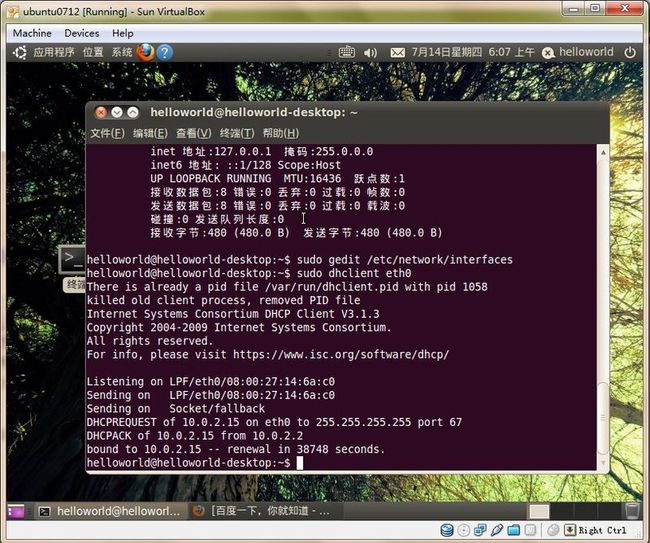Open the 文件(F) menu in terminal
The width and height of the screenshot is (650, 543).
click(107, 133)
